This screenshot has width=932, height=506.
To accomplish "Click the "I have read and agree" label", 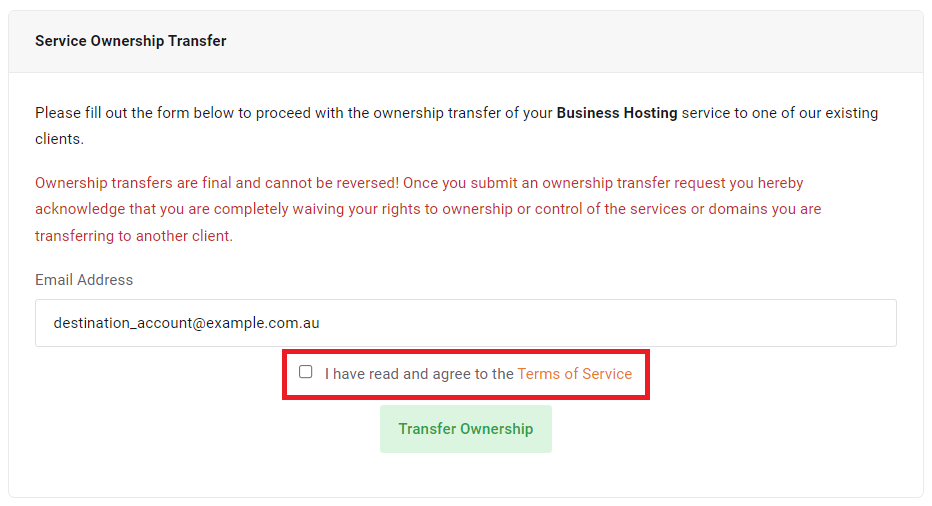I will tap(419, 374).
